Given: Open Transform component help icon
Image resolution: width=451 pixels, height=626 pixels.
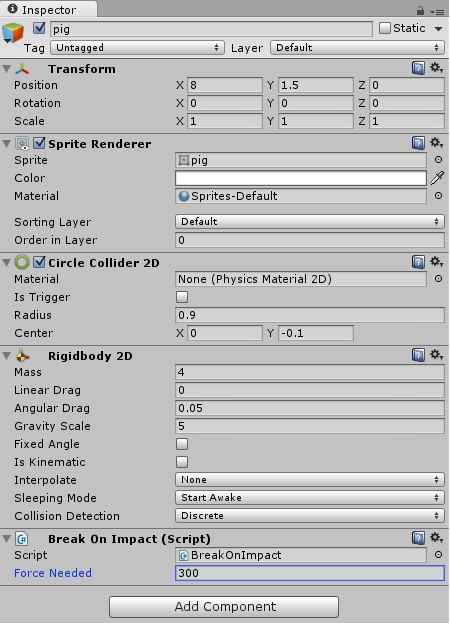Looking at the screenshot, I should pos(418,68).
